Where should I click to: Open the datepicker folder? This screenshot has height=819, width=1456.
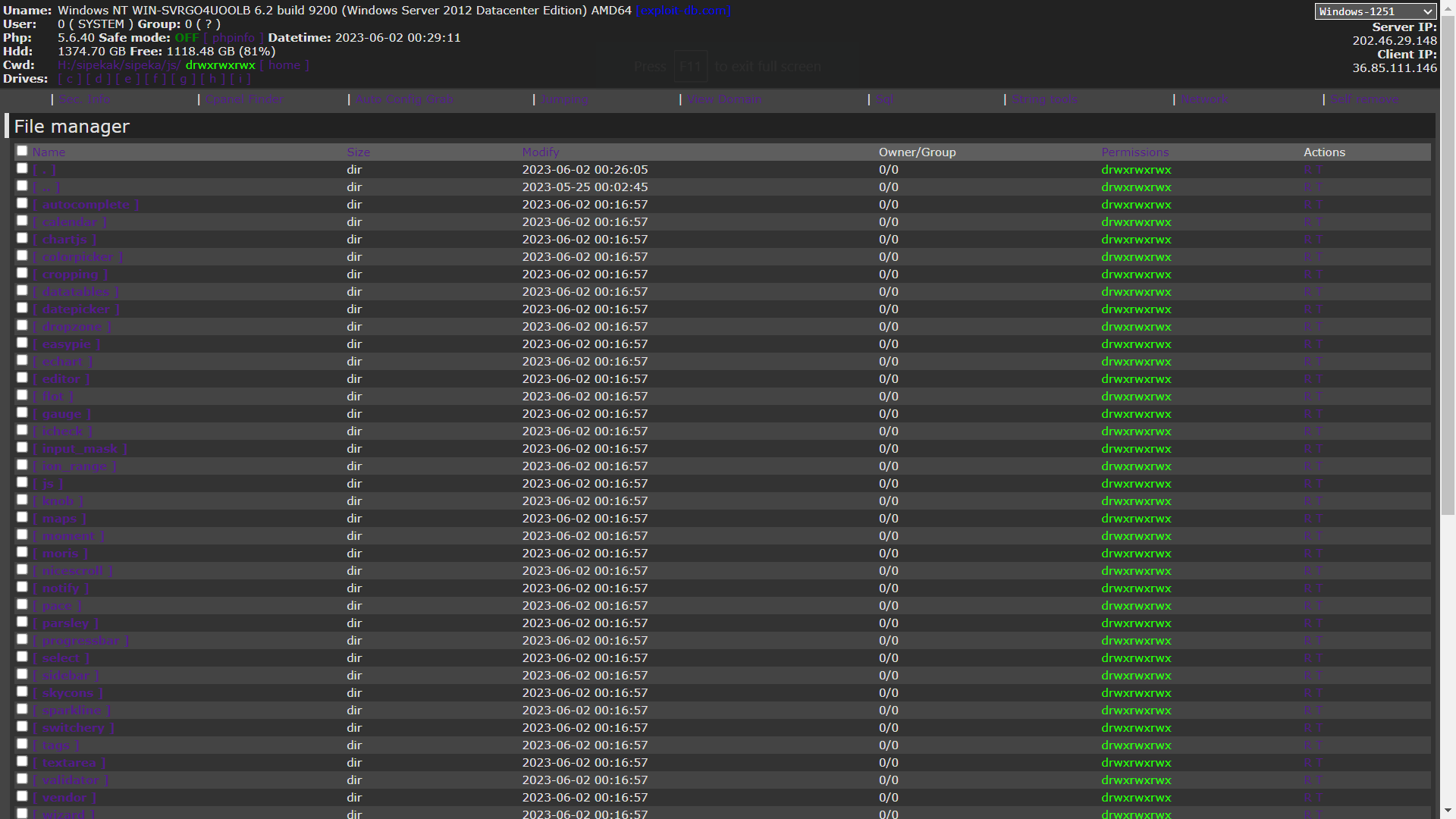click(x=76, y=309)
